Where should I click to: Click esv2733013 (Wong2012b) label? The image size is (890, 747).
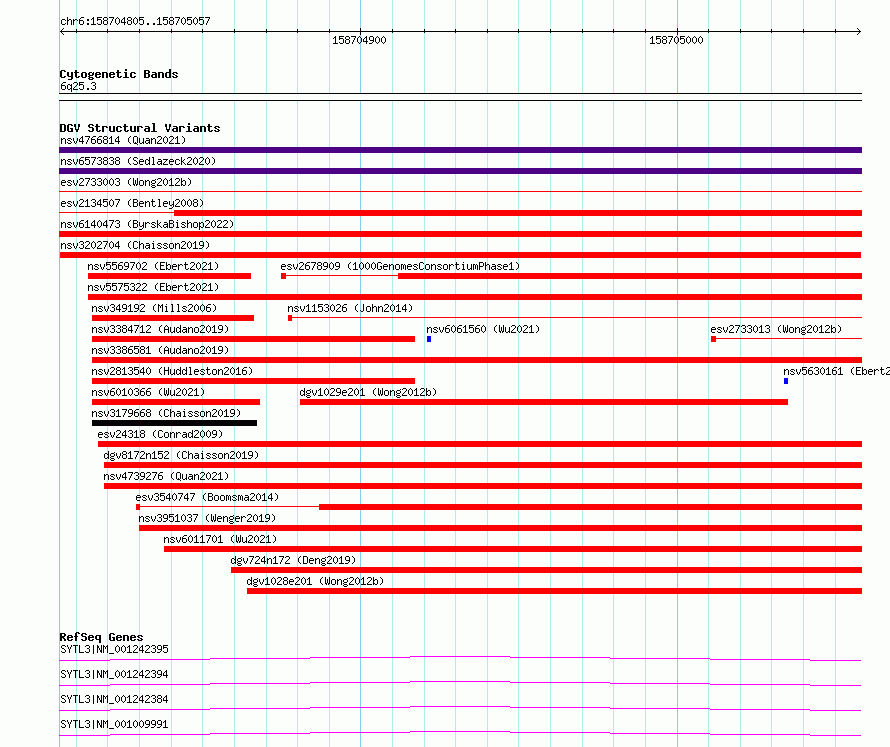776,329
